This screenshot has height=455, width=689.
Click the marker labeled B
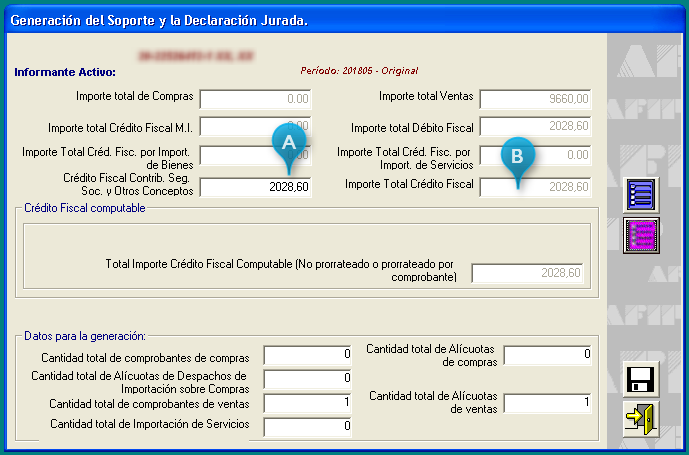coord(517,156)
